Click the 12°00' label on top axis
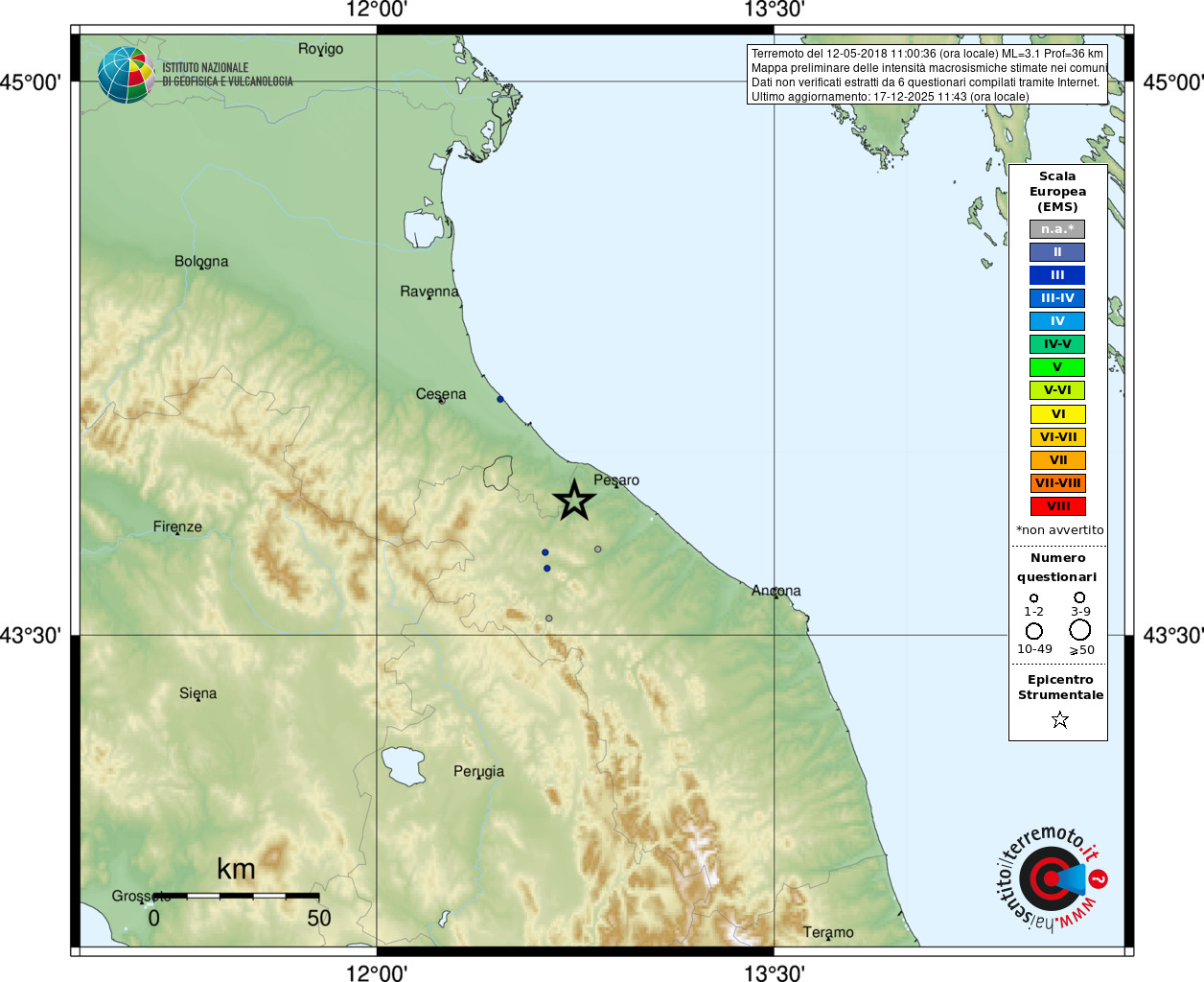 tap(377, 11)
